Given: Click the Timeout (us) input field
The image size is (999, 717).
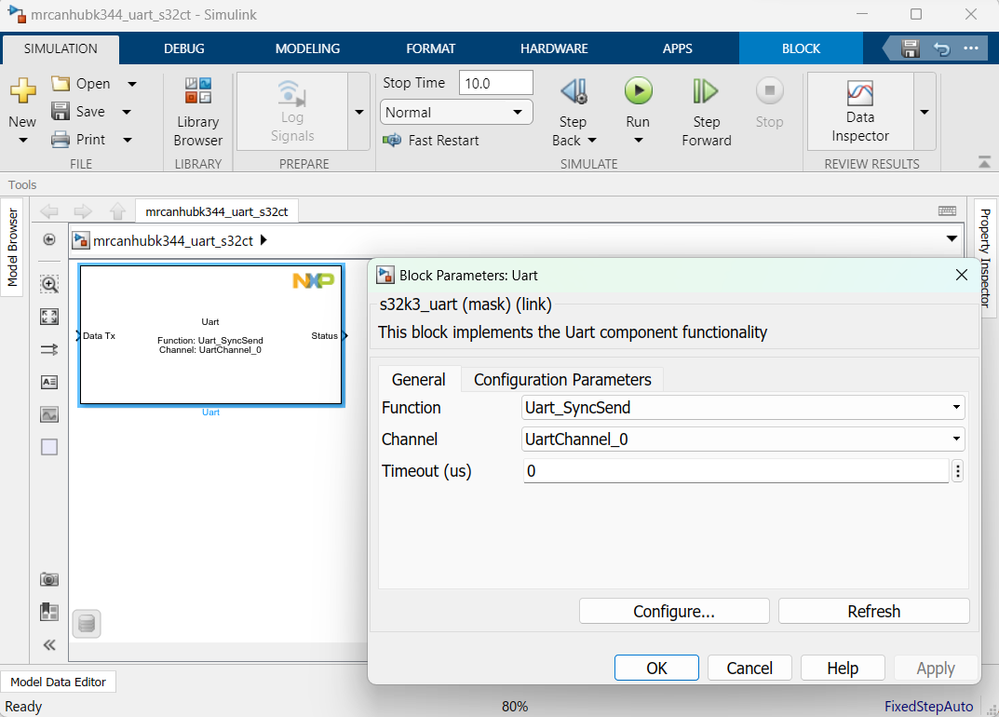Looking at the screenshot, I should (x=736, y=471).
